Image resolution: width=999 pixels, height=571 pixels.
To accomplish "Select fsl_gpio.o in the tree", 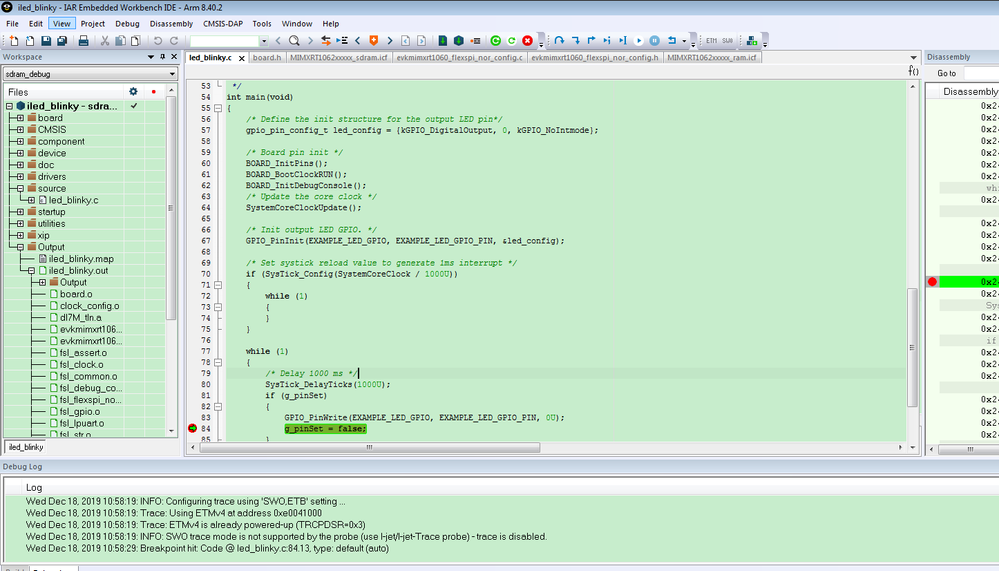I will [80, 412].
